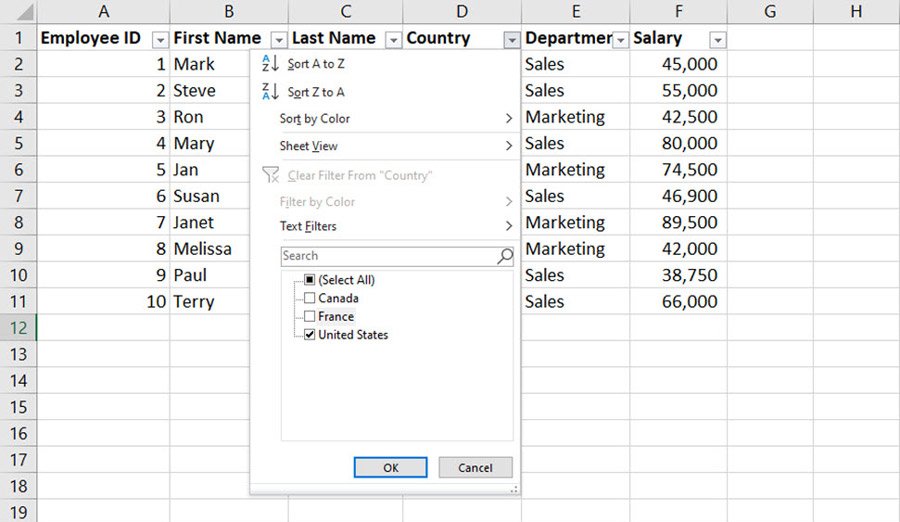Click the Clear Filter funnel icon

click(x=270, y=175)
